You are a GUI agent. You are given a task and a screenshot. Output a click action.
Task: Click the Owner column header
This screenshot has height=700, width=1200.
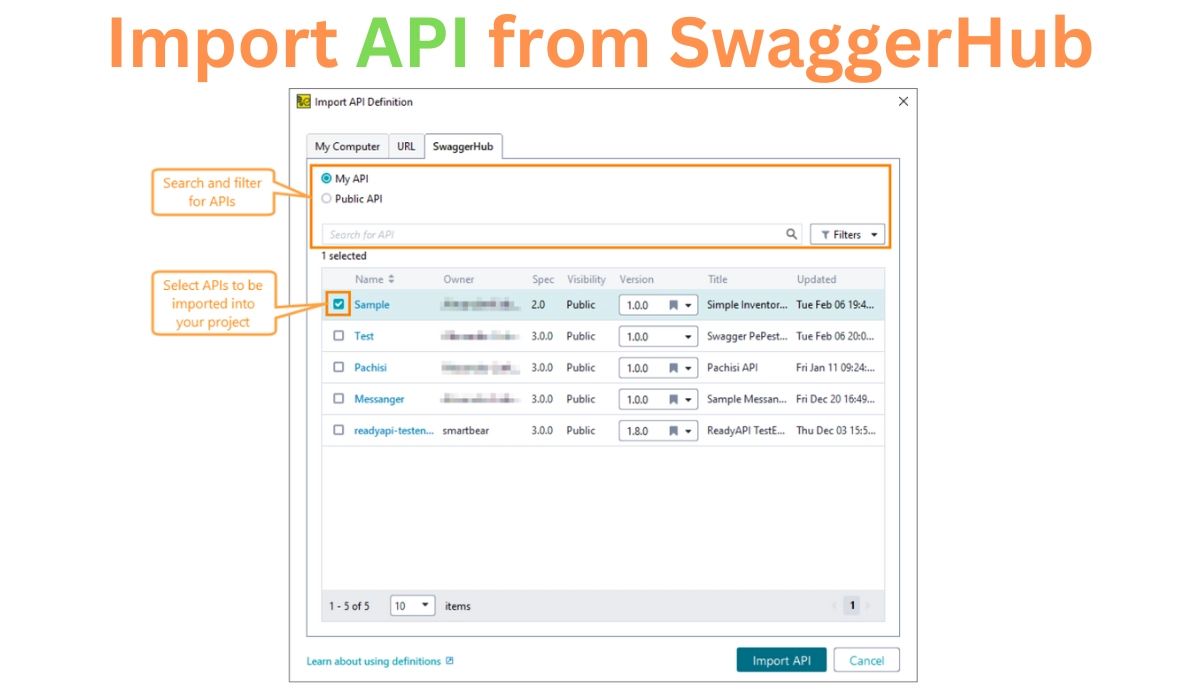tap(459, 279)
